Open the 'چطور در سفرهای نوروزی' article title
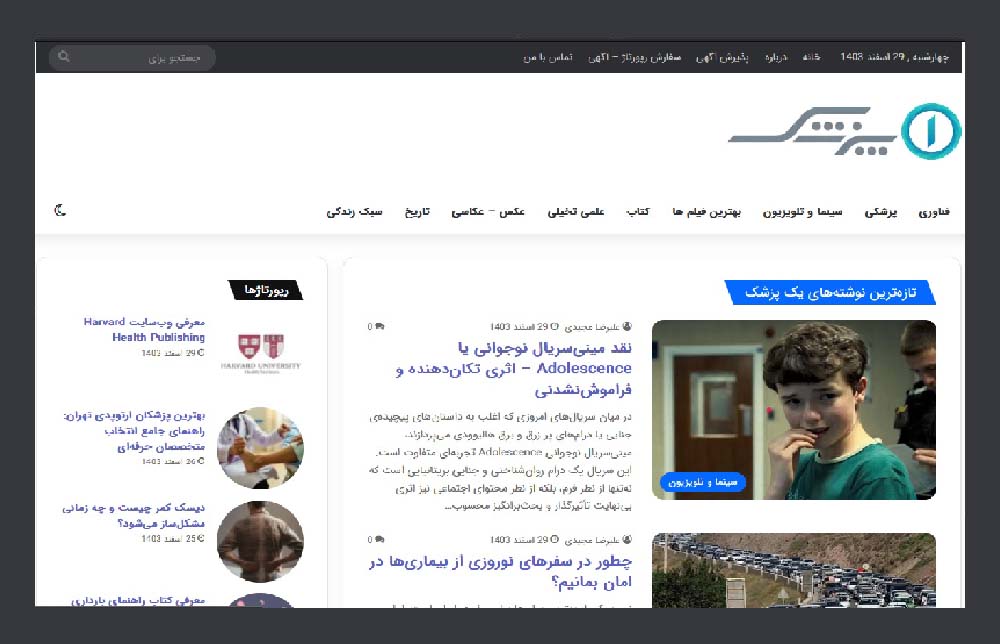 [500, 571]
